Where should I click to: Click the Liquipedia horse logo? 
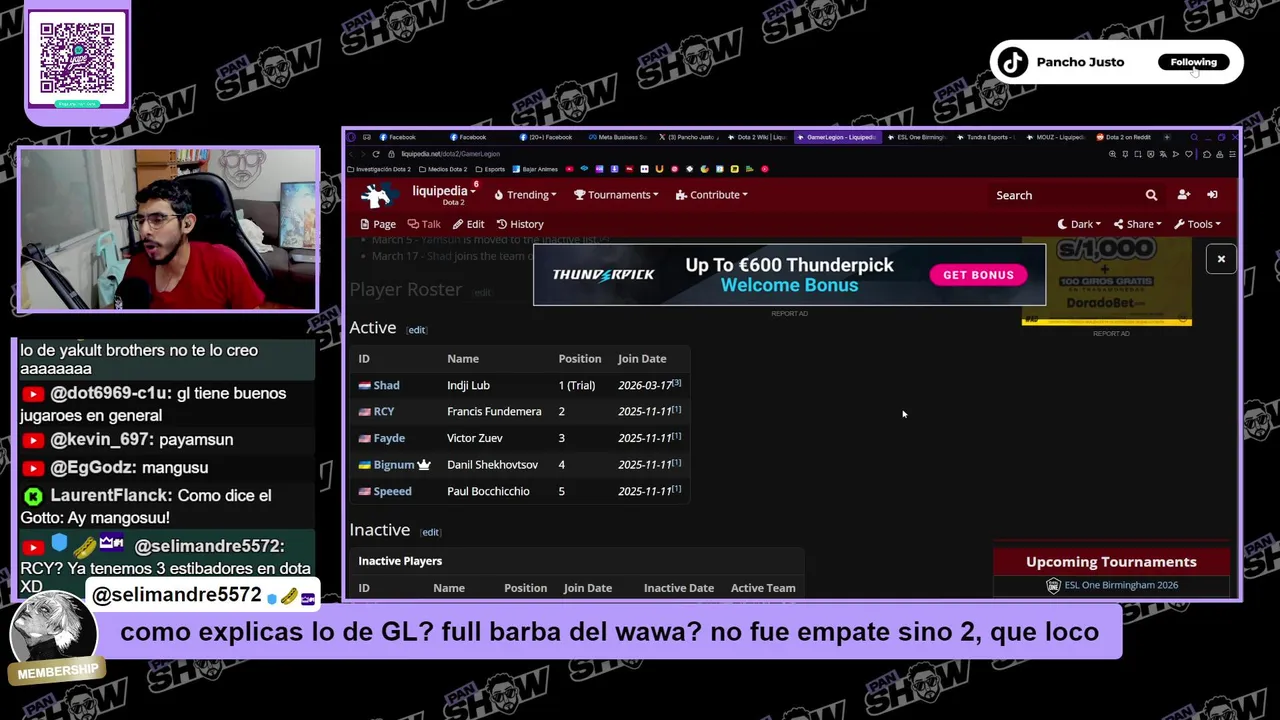click(378, 195)
